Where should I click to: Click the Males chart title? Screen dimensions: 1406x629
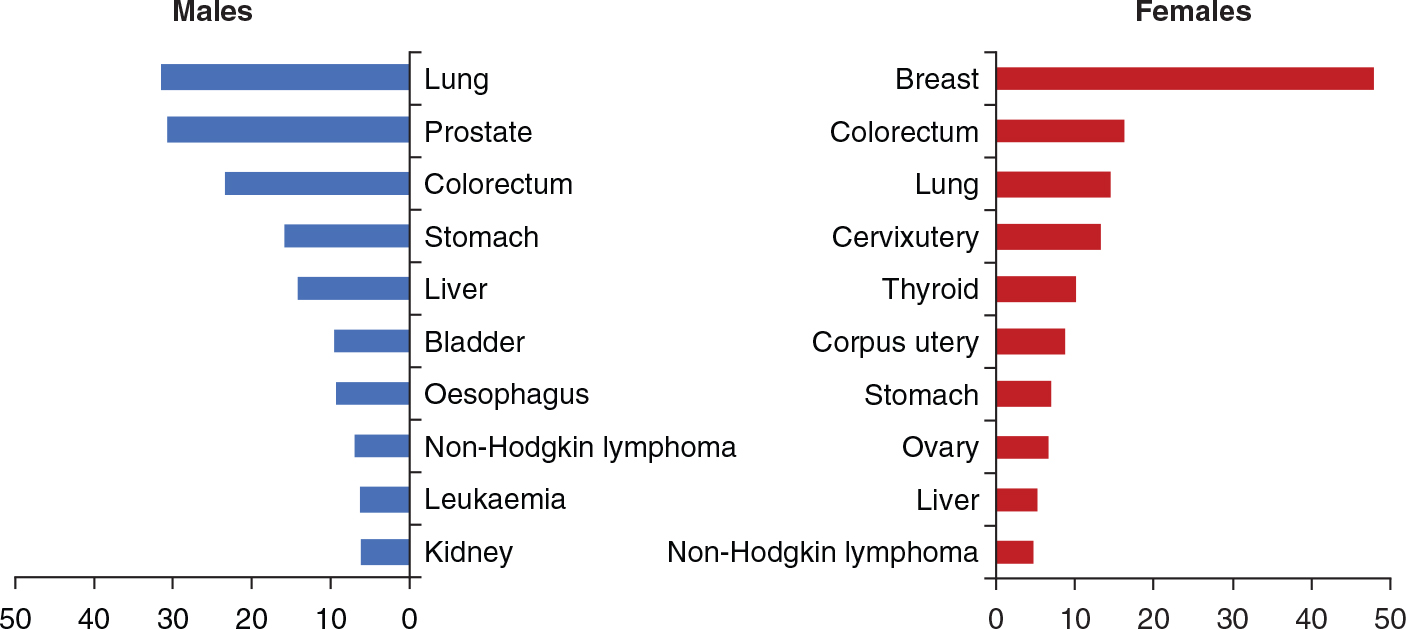point(212,12)
